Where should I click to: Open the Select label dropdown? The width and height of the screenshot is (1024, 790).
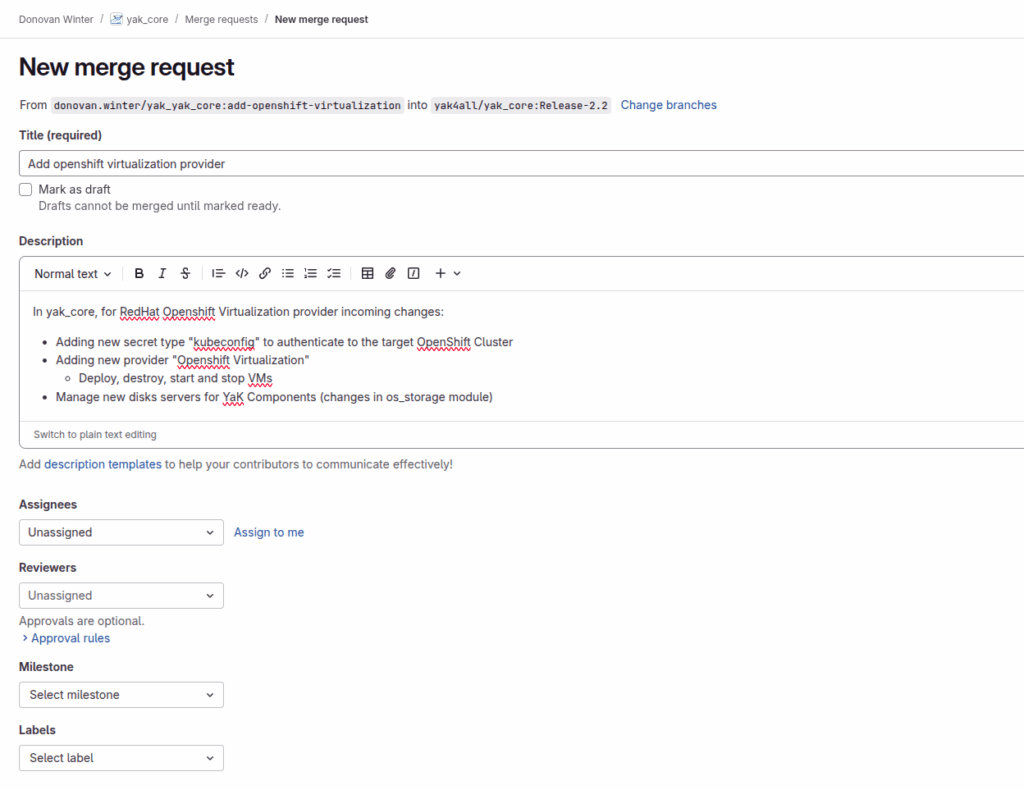pos(121,758)
